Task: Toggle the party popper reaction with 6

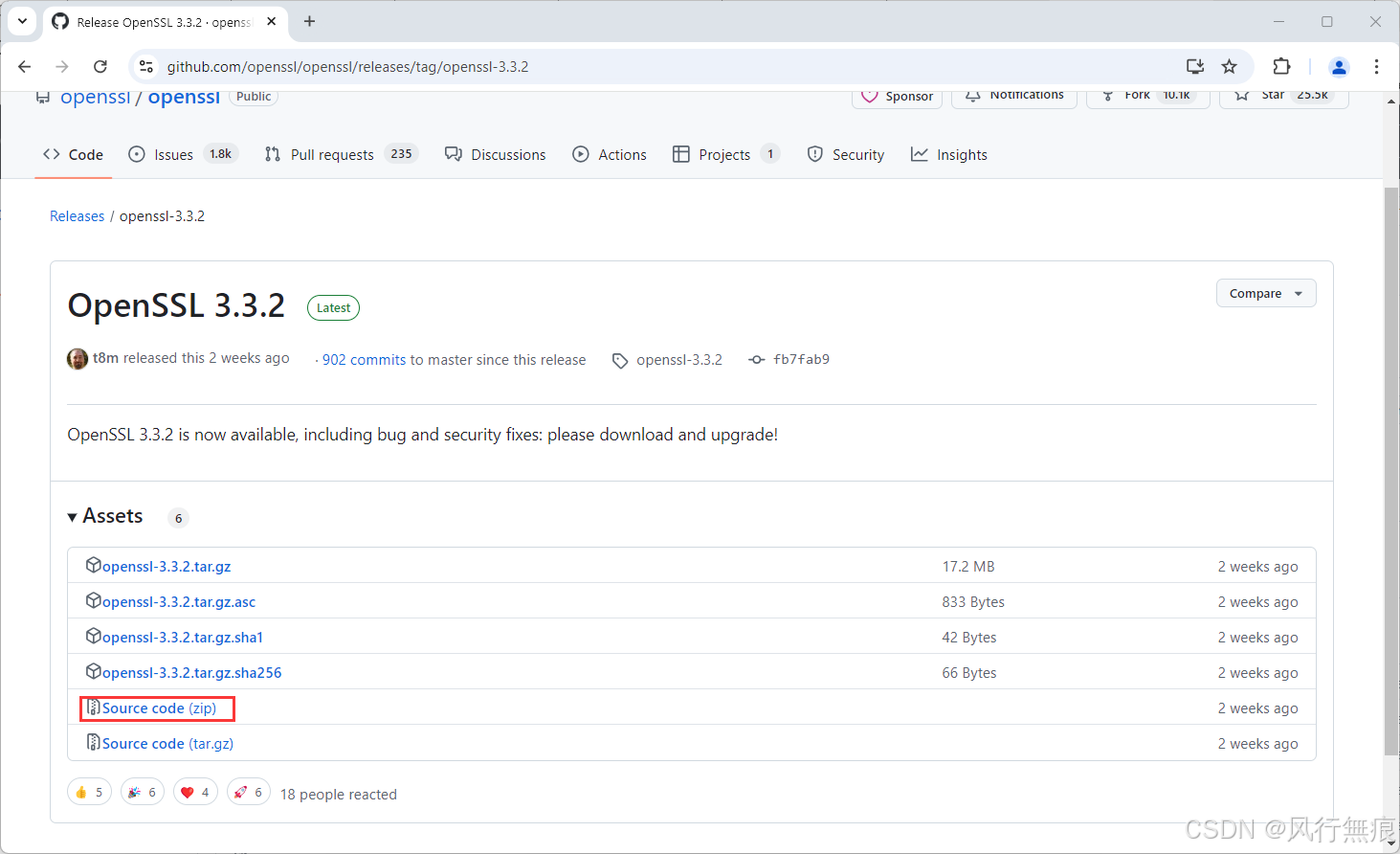Action: point(143,792)
